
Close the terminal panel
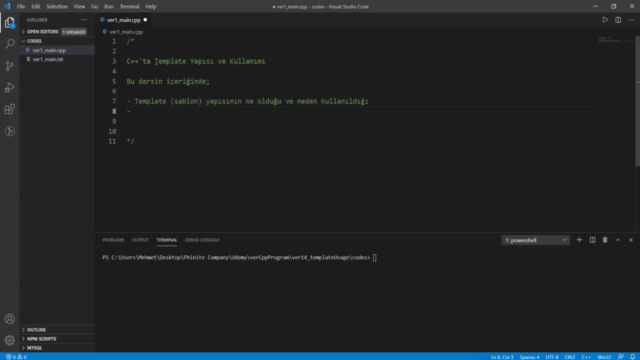[x=631, y=240]
